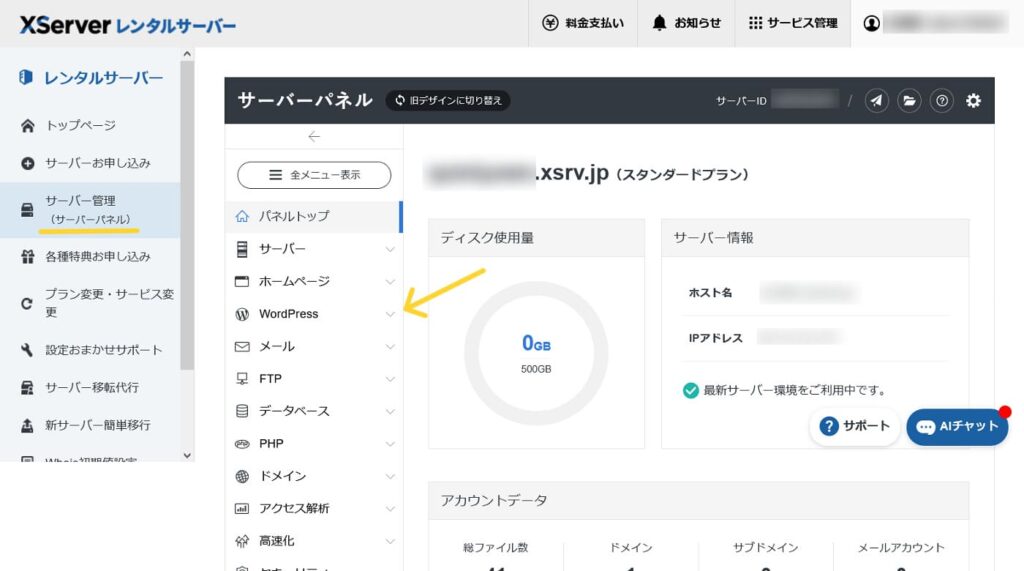Expand the 高速化 menu chevron

390,541
